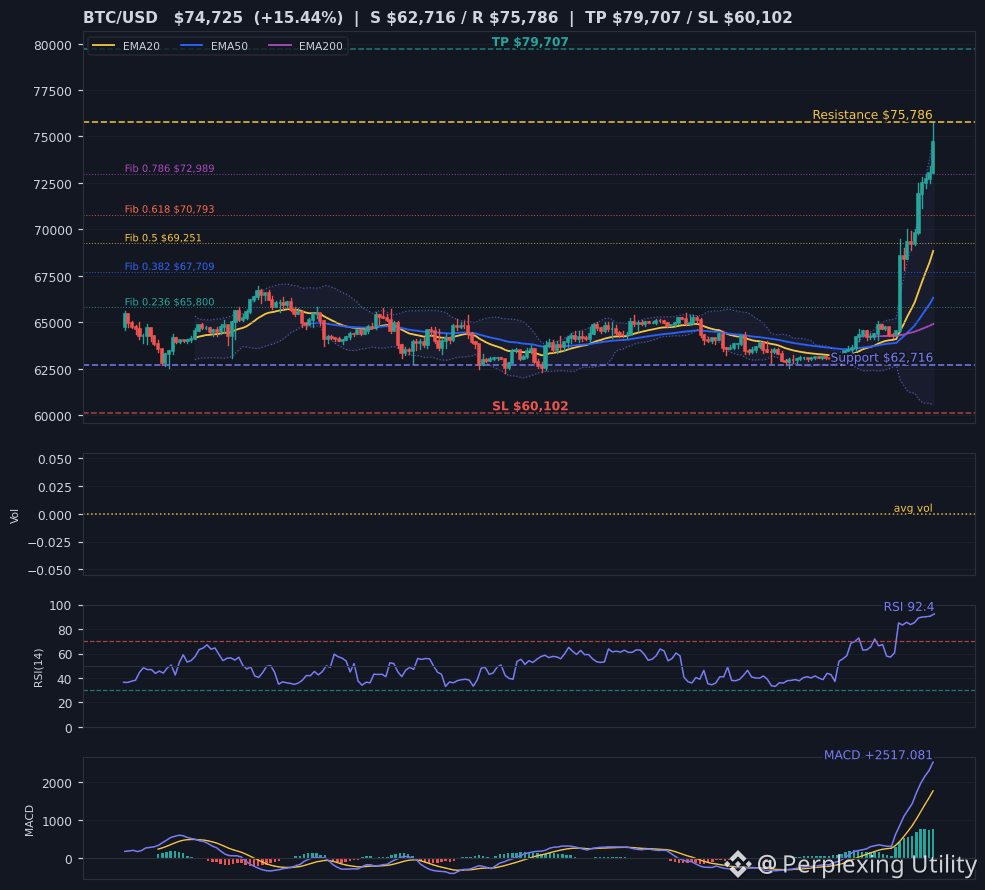This screenshot has width=985, height=890.
Task: Click the 'TP $79,707 / SL $60,102' header text
Action: pyautogui.click(x=688, y=18)
